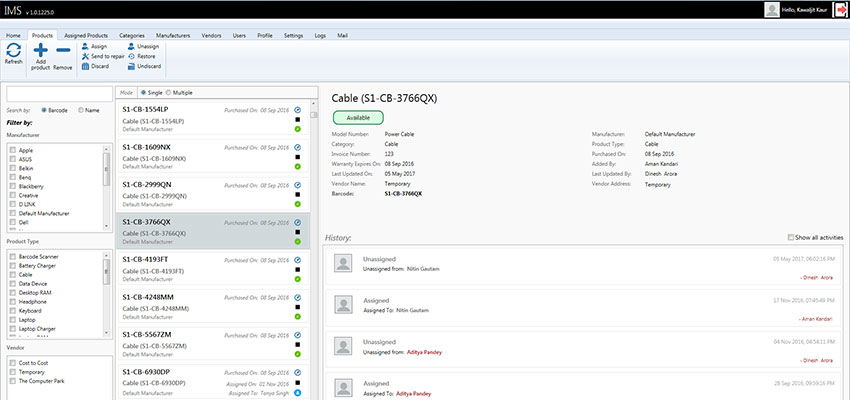This screenshot has width=850, height=400.
Task: Click blue check icon of S1-CB-4193FT
Action: tap(298, 260)
